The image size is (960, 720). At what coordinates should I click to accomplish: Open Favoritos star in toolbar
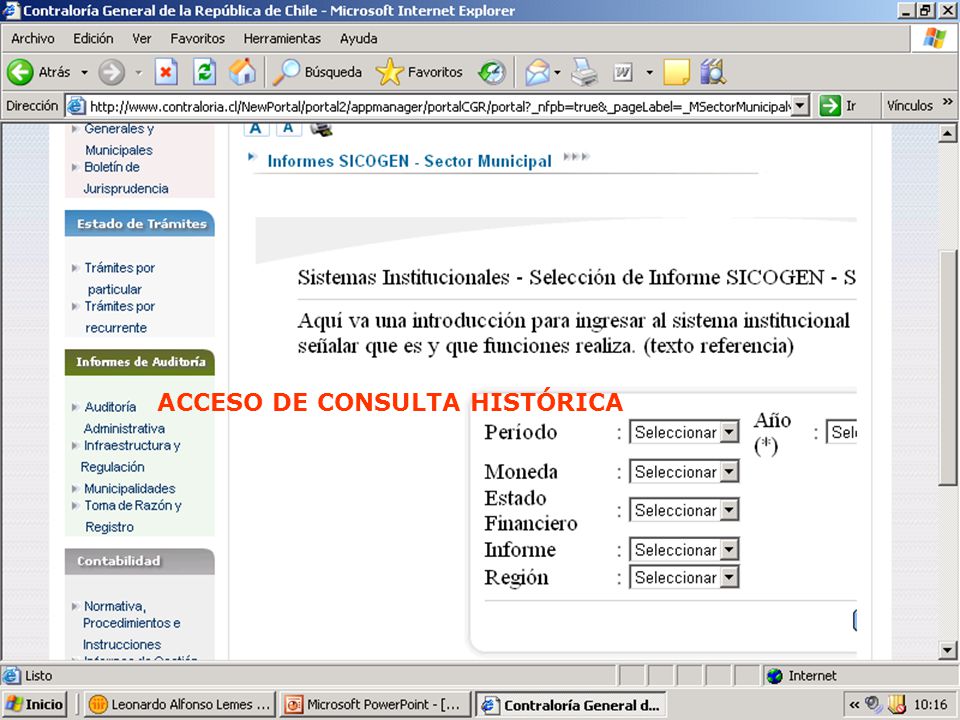coord(419,72)
